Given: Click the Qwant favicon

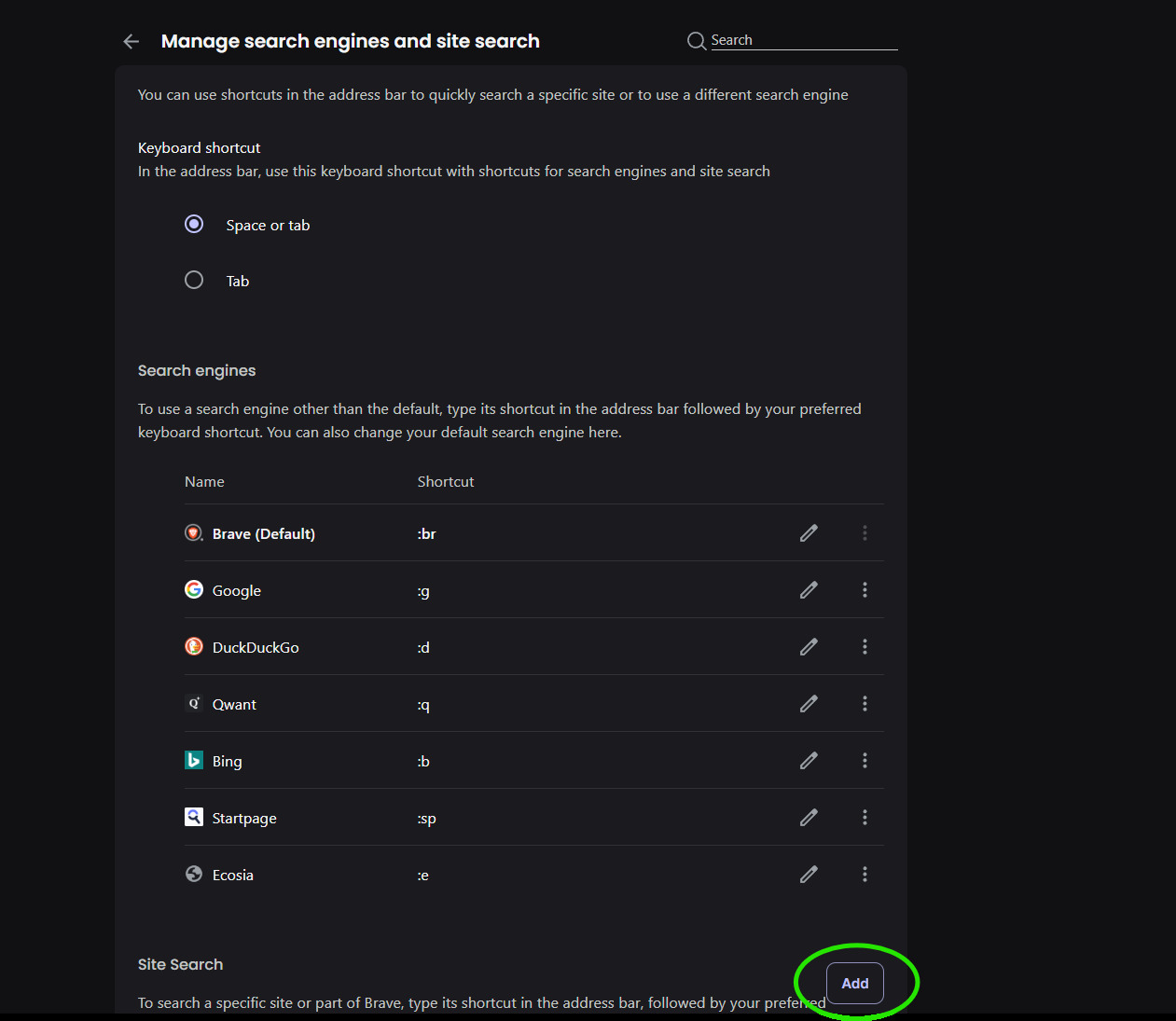Looking at the screenshot, I should point(193,703).
